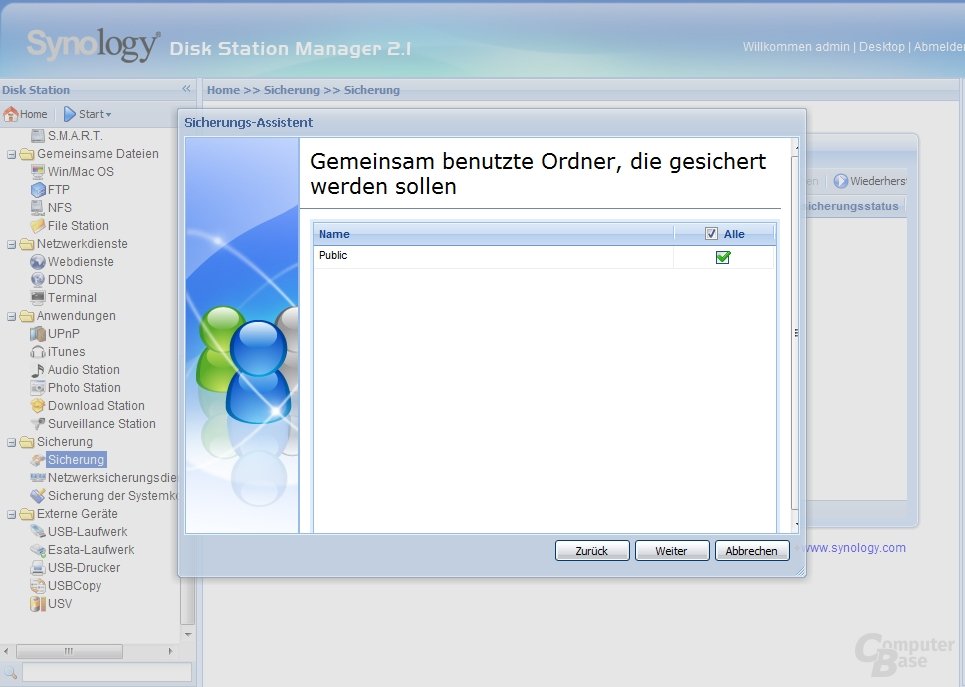Open USB-Laufwerk icon
This screenshot has height=687, width=965.
coord(38,531)
